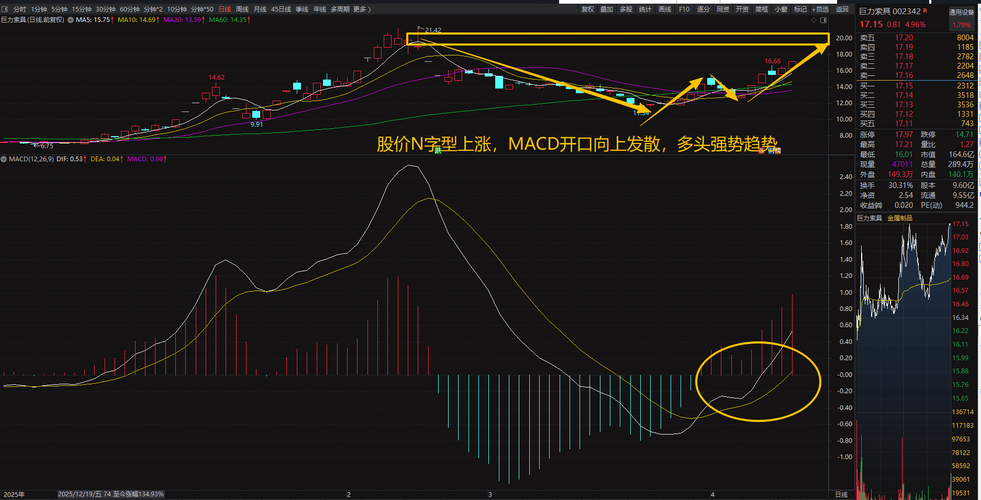Click the 巨力索具 label above intraday chart
The image size is (981, 500).
tap(870, 218)
